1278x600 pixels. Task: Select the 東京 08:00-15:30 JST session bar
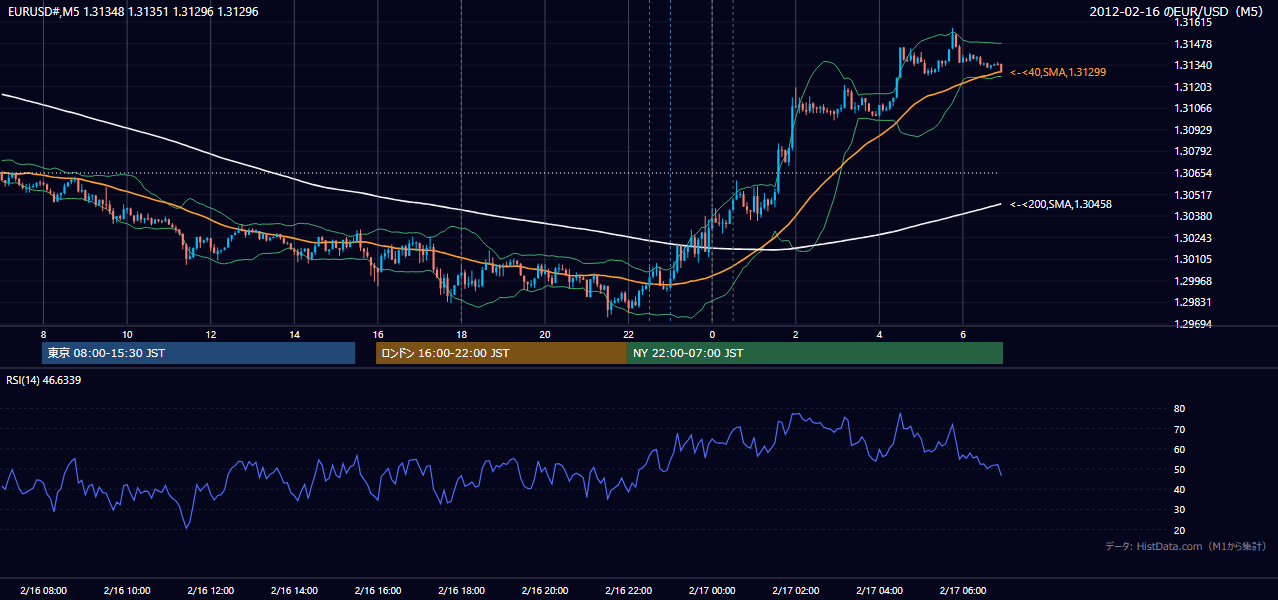coord(198,353)
